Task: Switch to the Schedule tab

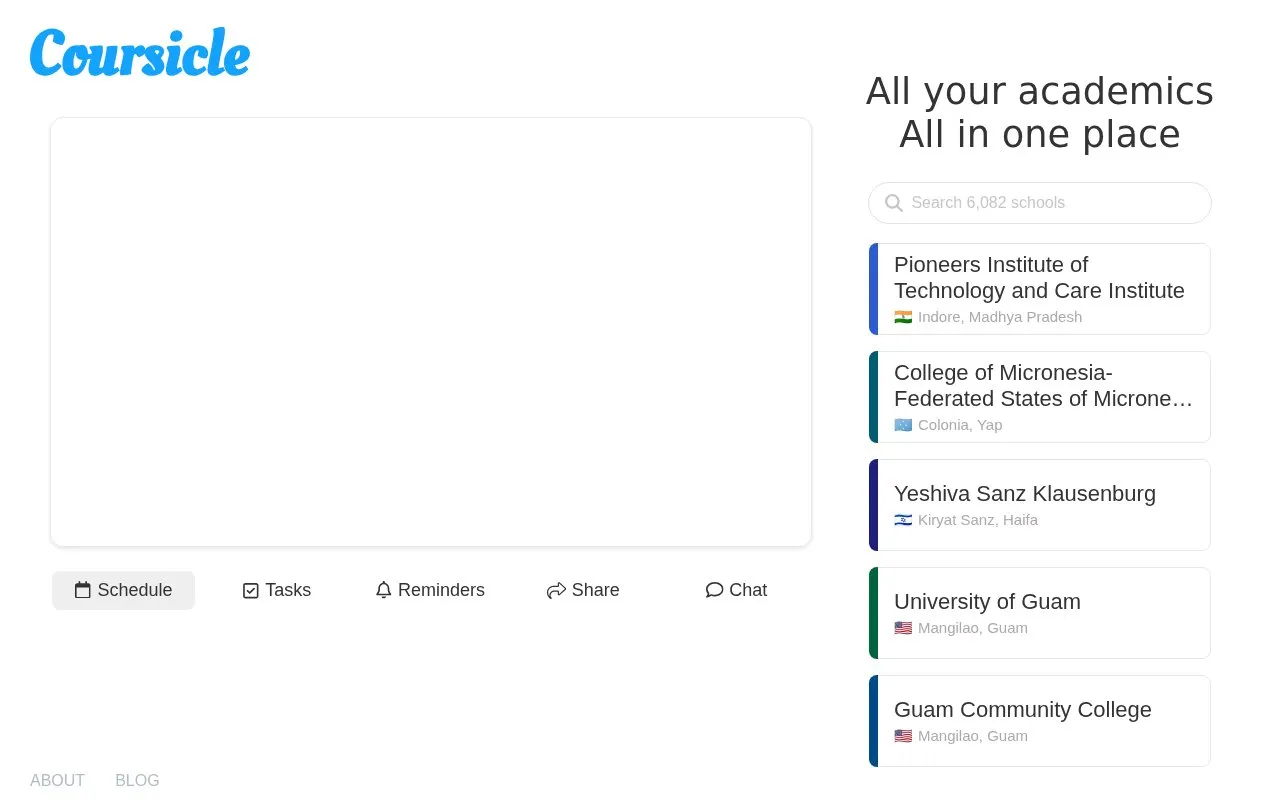Action: tap(124, 590)
